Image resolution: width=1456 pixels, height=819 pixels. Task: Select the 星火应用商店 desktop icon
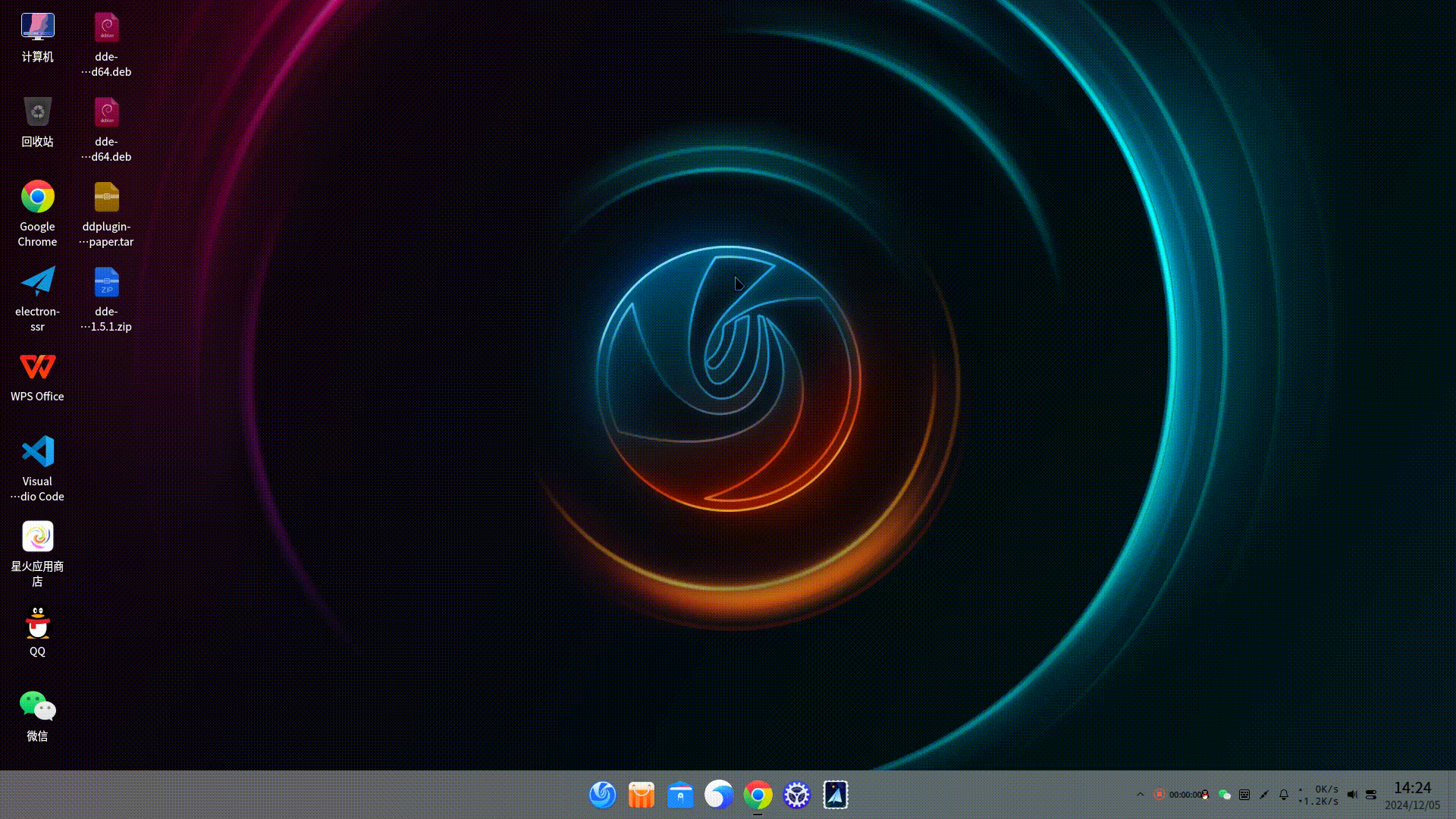point(37,554)
